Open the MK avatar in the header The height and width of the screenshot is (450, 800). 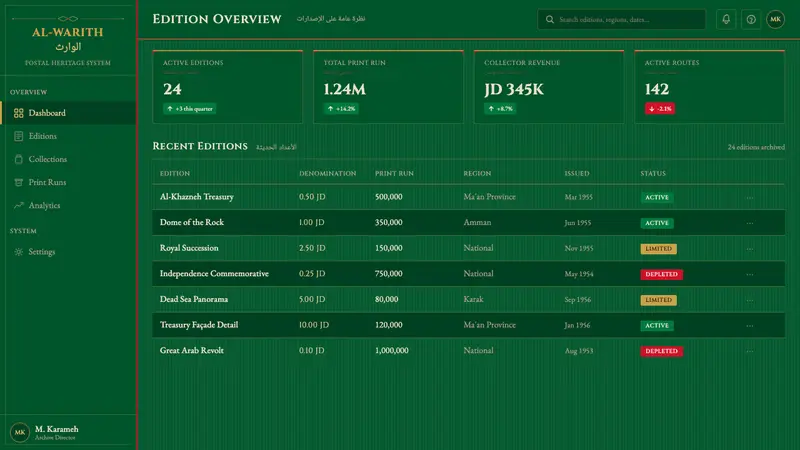tap(776, 19)
